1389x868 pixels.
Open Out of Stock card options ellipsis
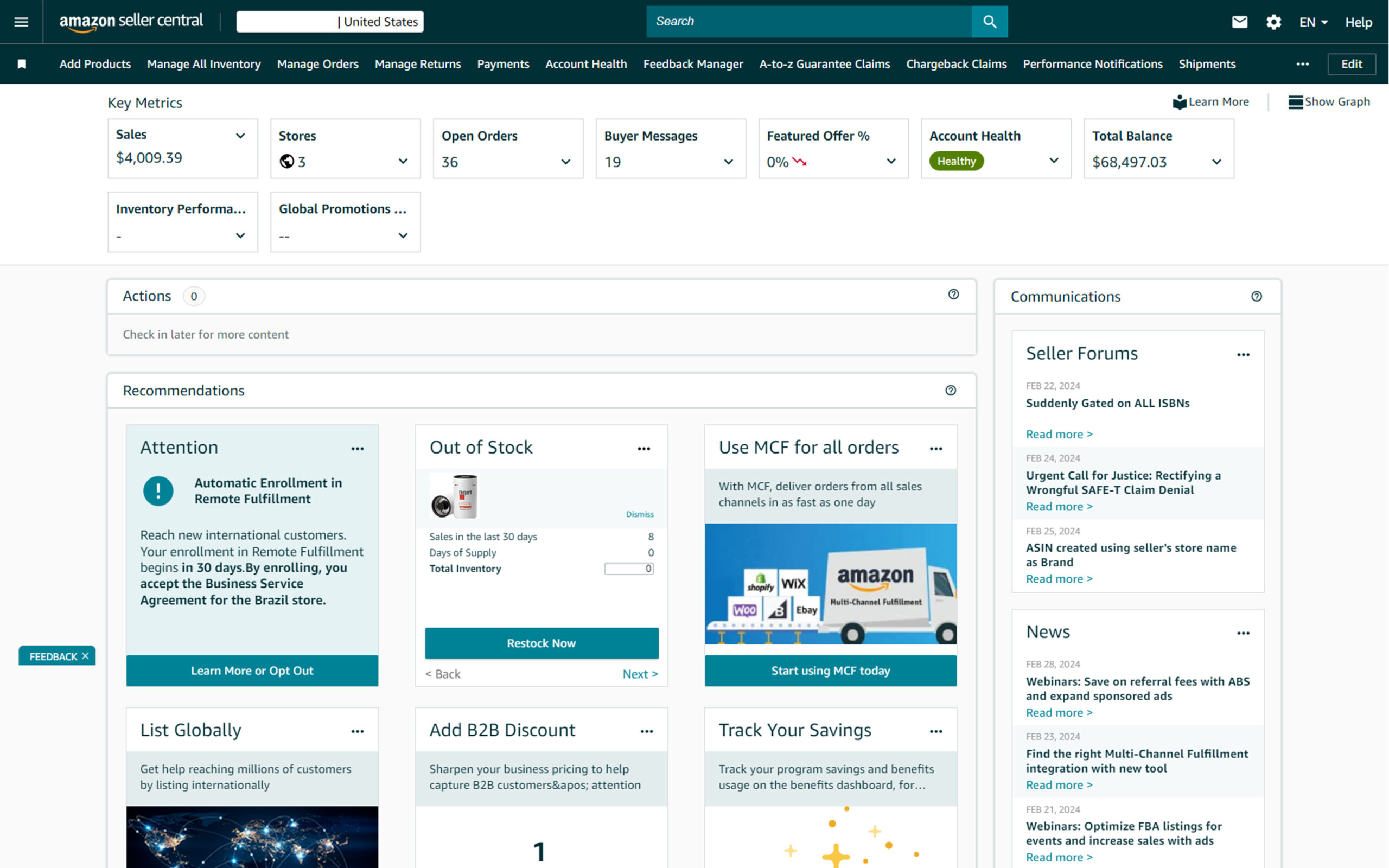(644, 449)
